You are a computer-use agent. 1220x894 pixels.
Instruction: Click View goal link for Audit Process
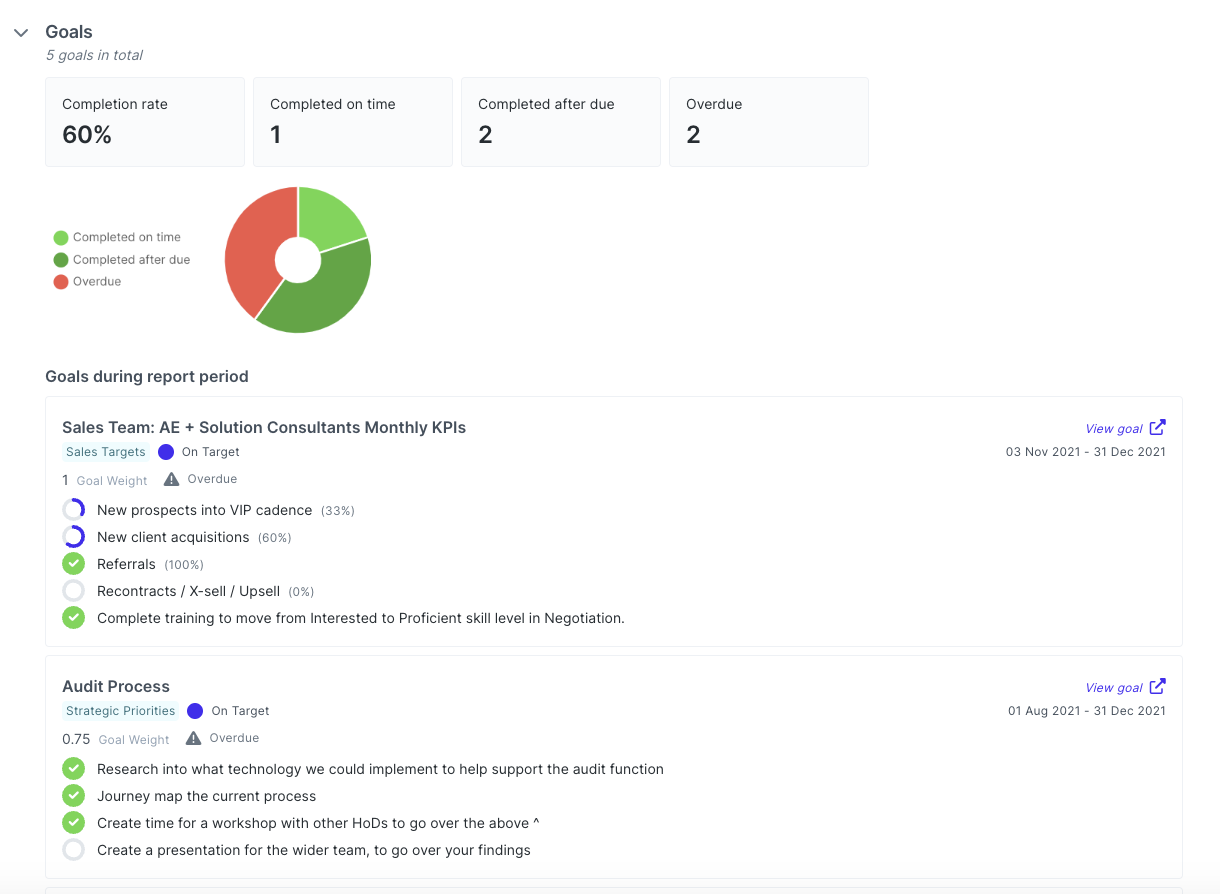click(x=1113, y=688)
